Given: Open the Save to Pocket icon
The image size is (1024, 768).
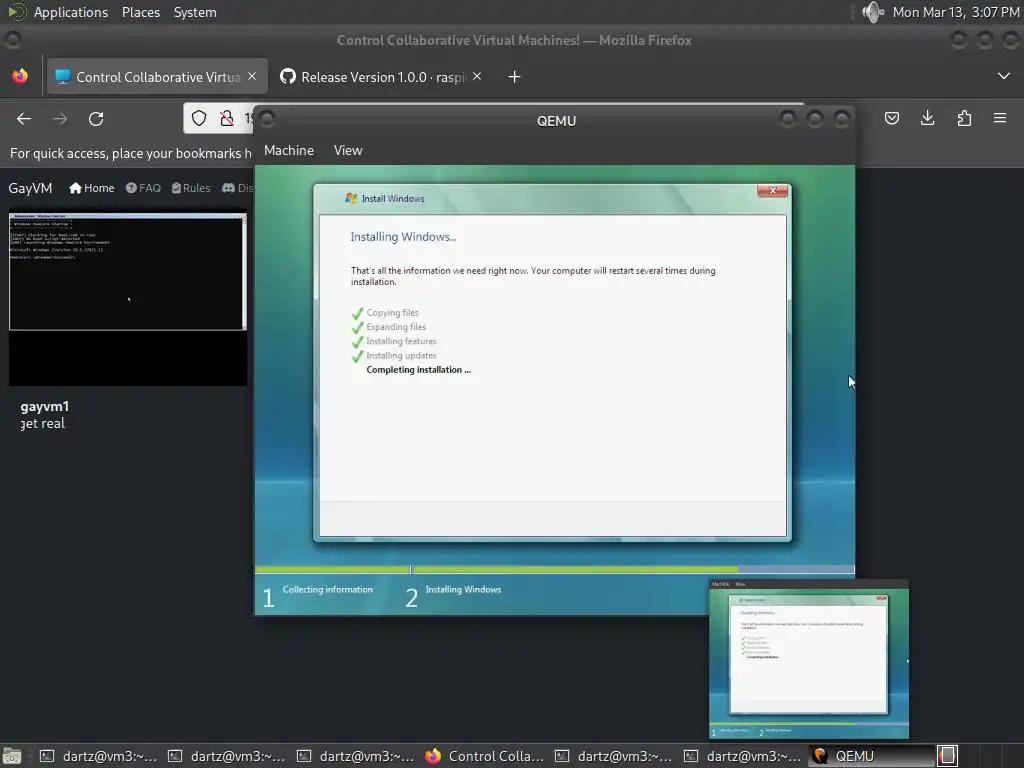Looking at the screenshot, I should pos(891,118).
